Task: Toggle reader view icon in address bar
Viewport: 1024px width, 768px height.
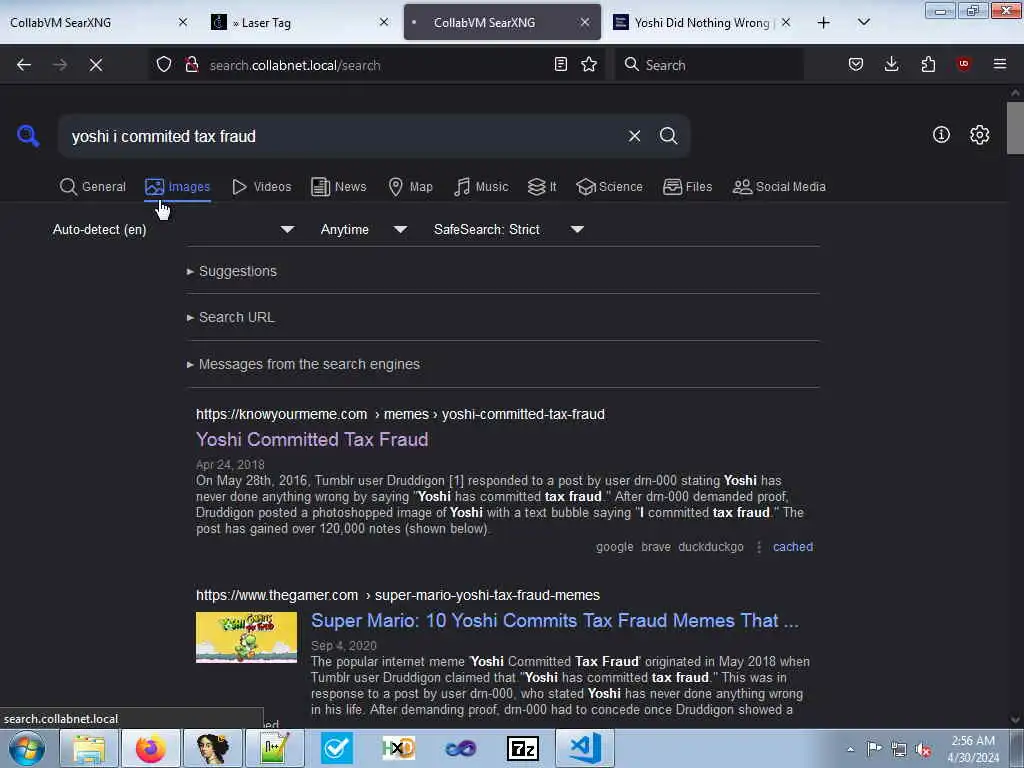Action: (560, 65)
